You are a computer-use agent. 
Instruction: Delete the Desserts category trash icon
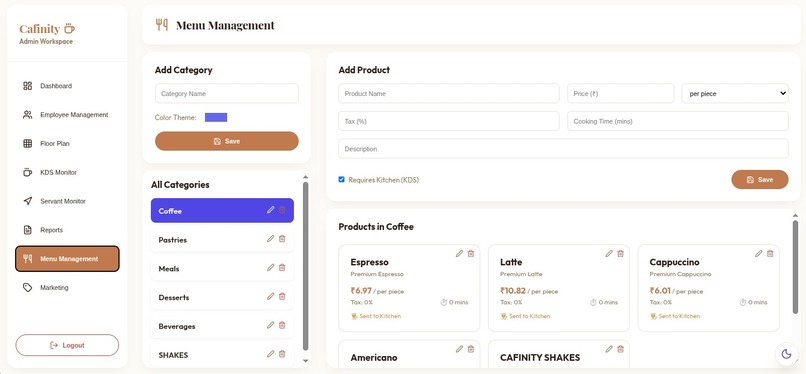coord(282,296)
